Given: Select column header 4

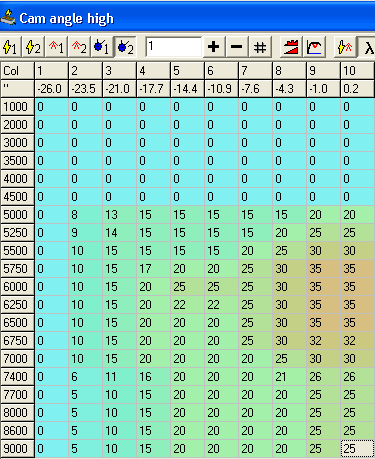Looking at the screenshot, I should [x=154, y=71].
